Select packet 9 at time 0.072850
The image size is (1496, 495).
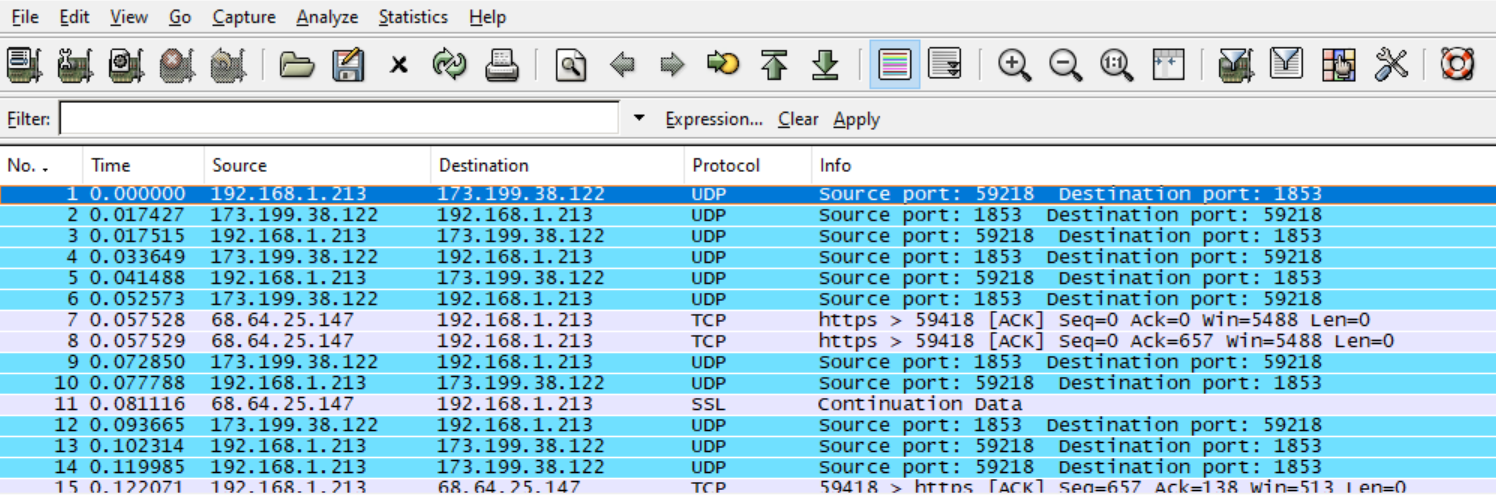pos(748,362)
